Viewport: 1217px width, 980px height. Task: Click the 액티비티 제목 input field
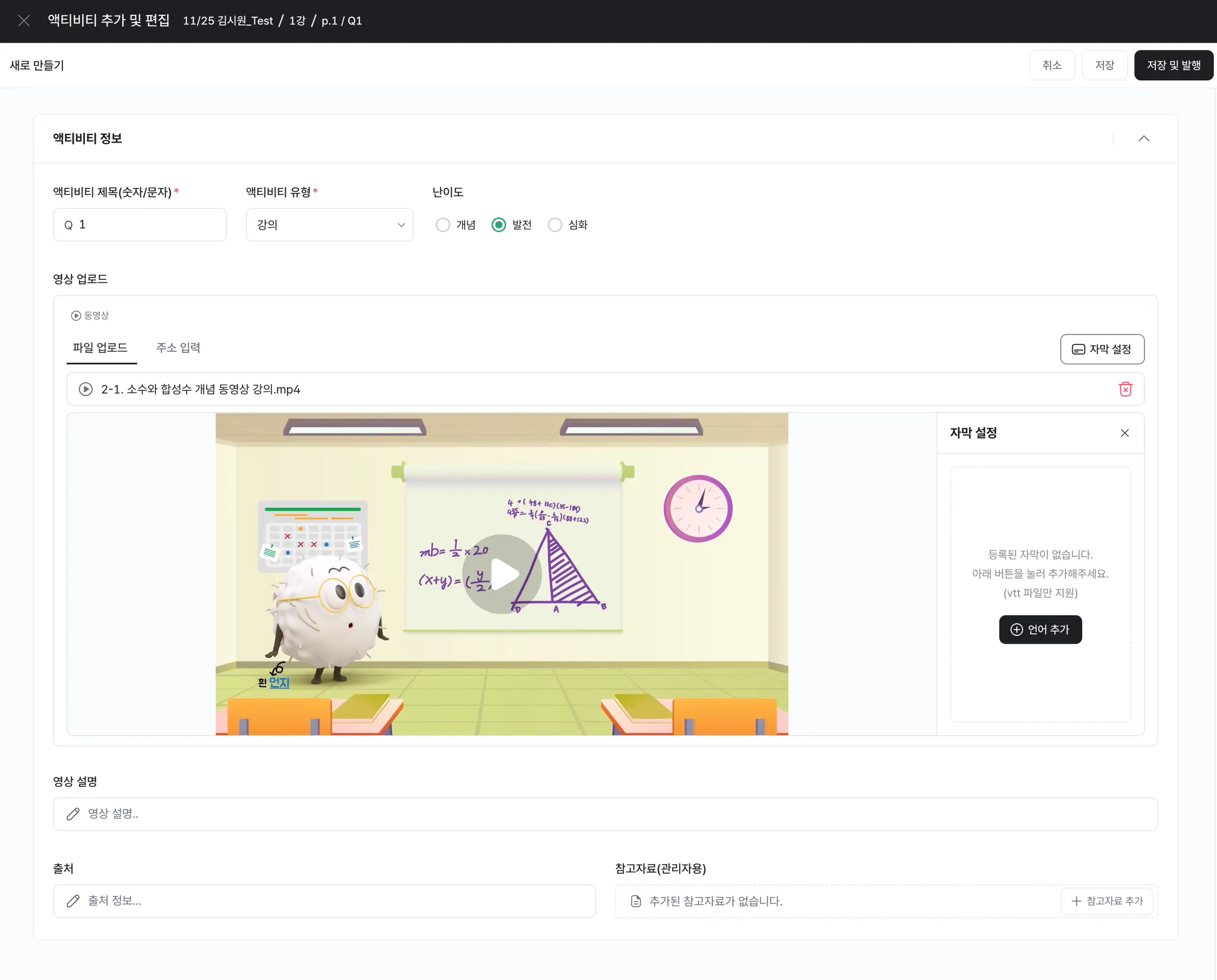pos(149,225)
